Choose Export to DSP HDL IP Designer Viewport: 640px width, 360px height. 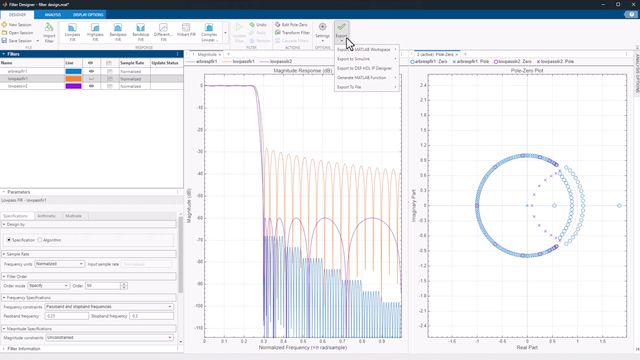pyautogui.click(x=367, y=68)
